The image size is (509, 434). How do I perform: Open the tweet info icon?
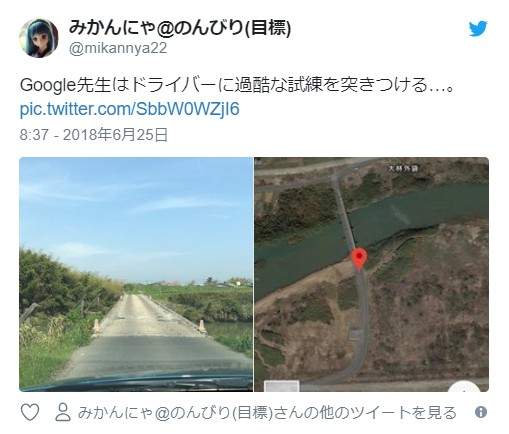click(481, 412)
